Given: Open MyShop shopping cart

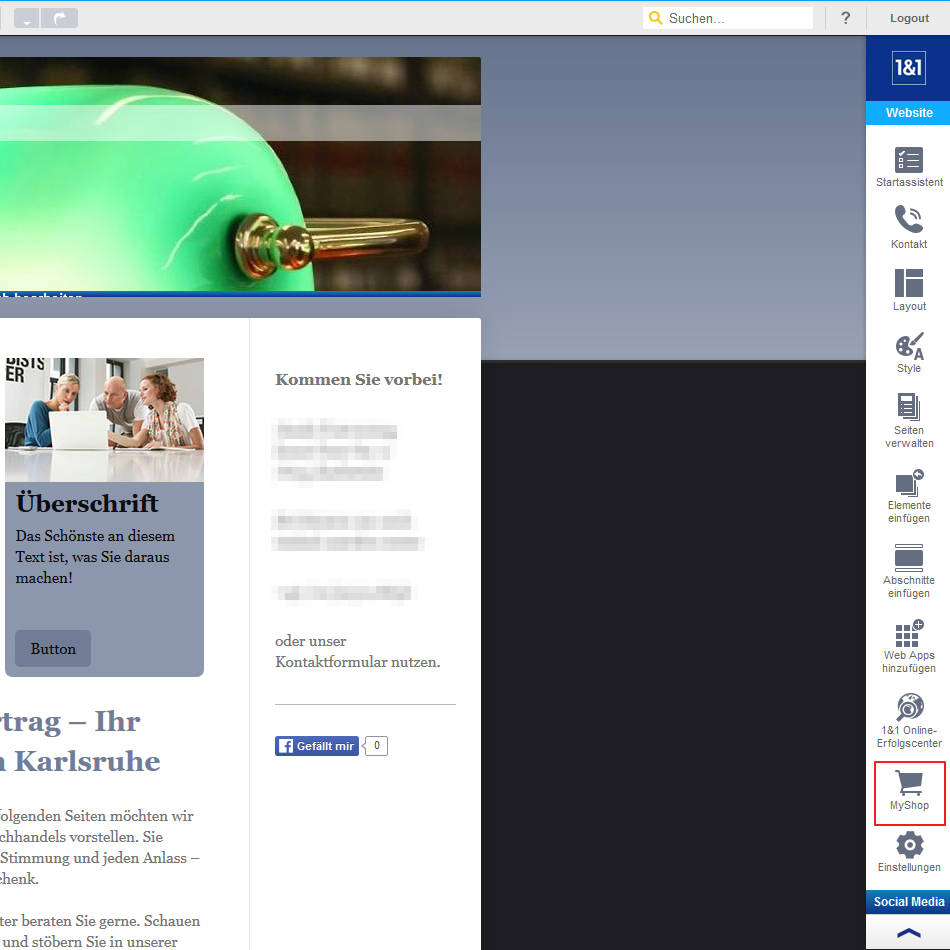Looking at the screenshot, I should coord(909,792).
